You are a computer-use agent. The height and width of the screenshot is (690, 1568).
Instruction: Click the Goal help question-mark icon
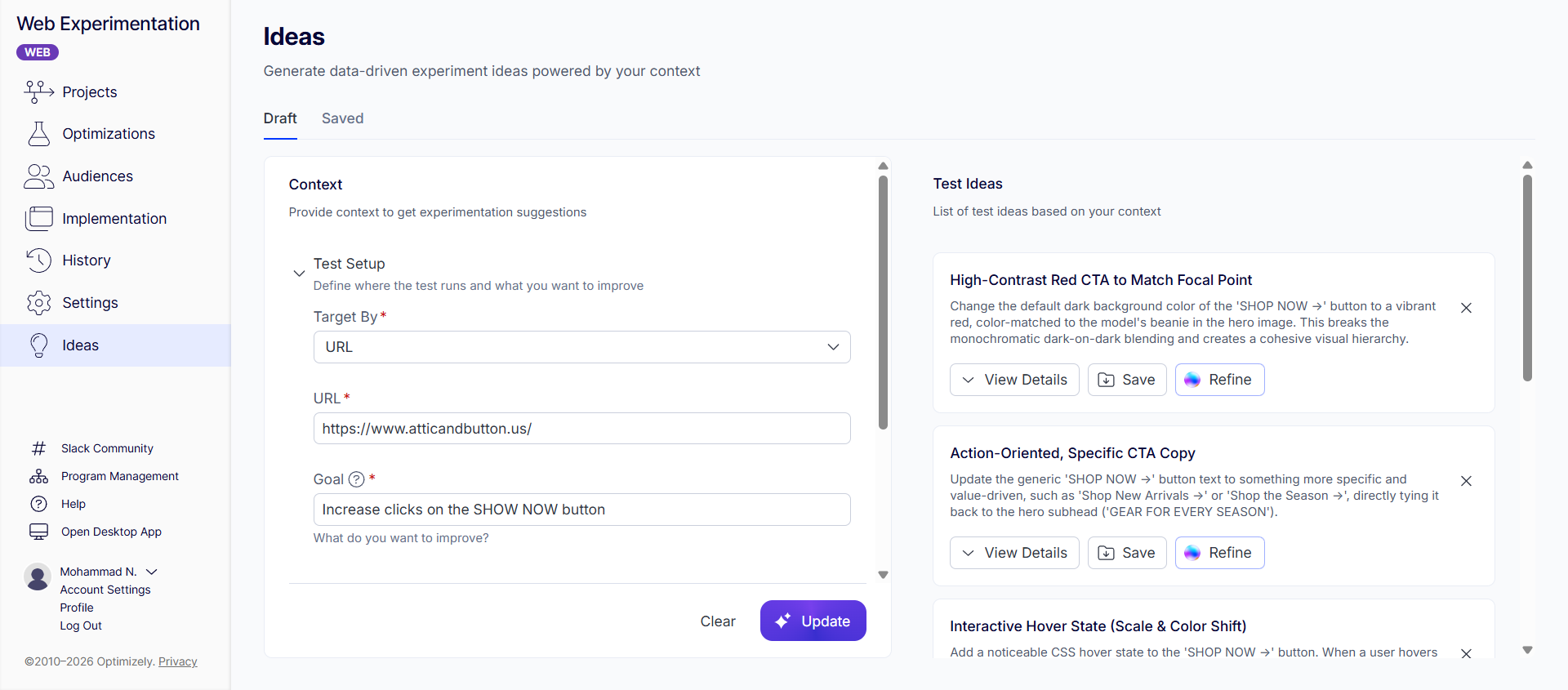(x=356, y=479)
